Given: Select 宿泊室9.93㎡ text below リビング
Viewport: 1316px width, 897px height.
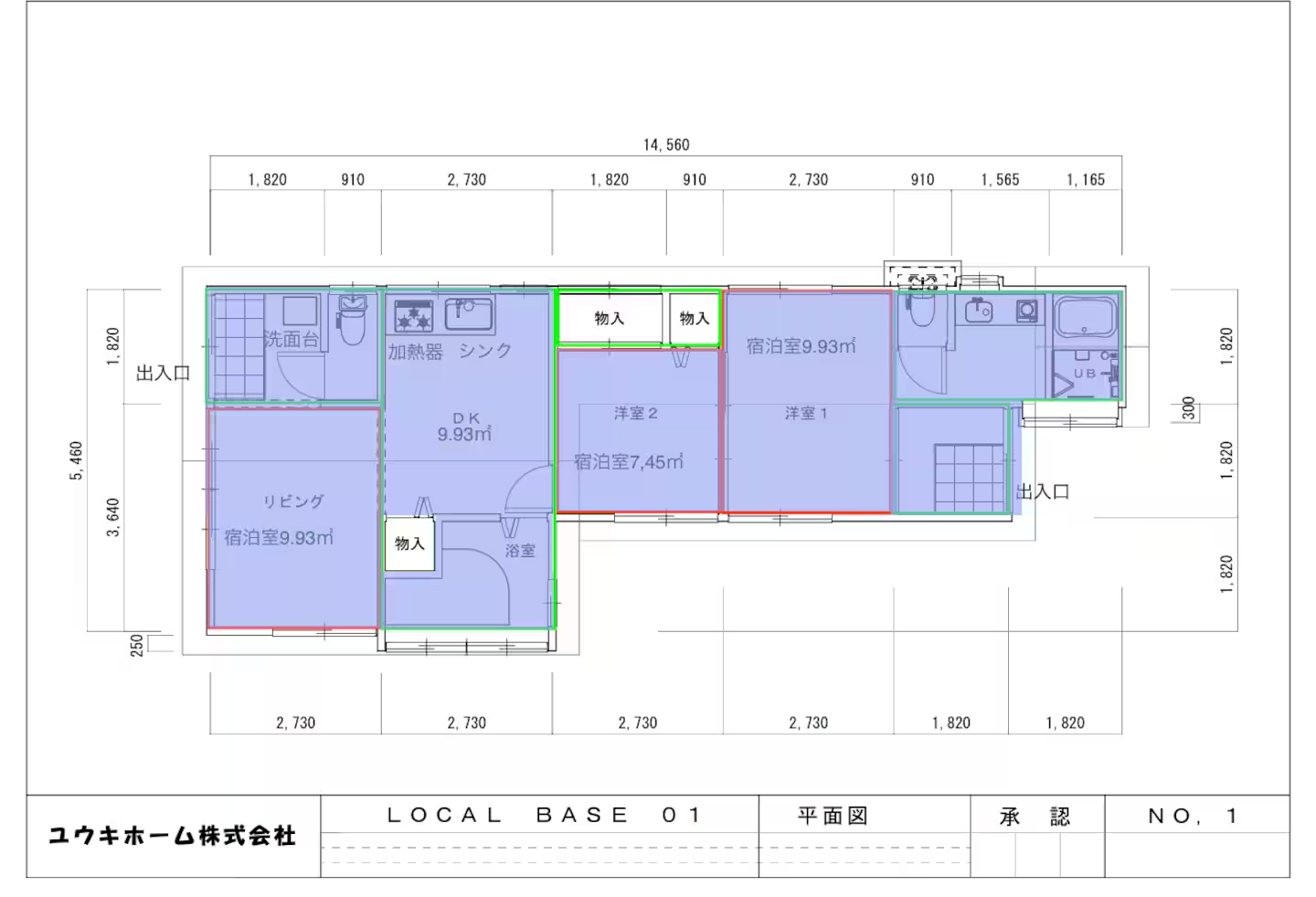Looking at the screenshot, I should coord(279,538).
